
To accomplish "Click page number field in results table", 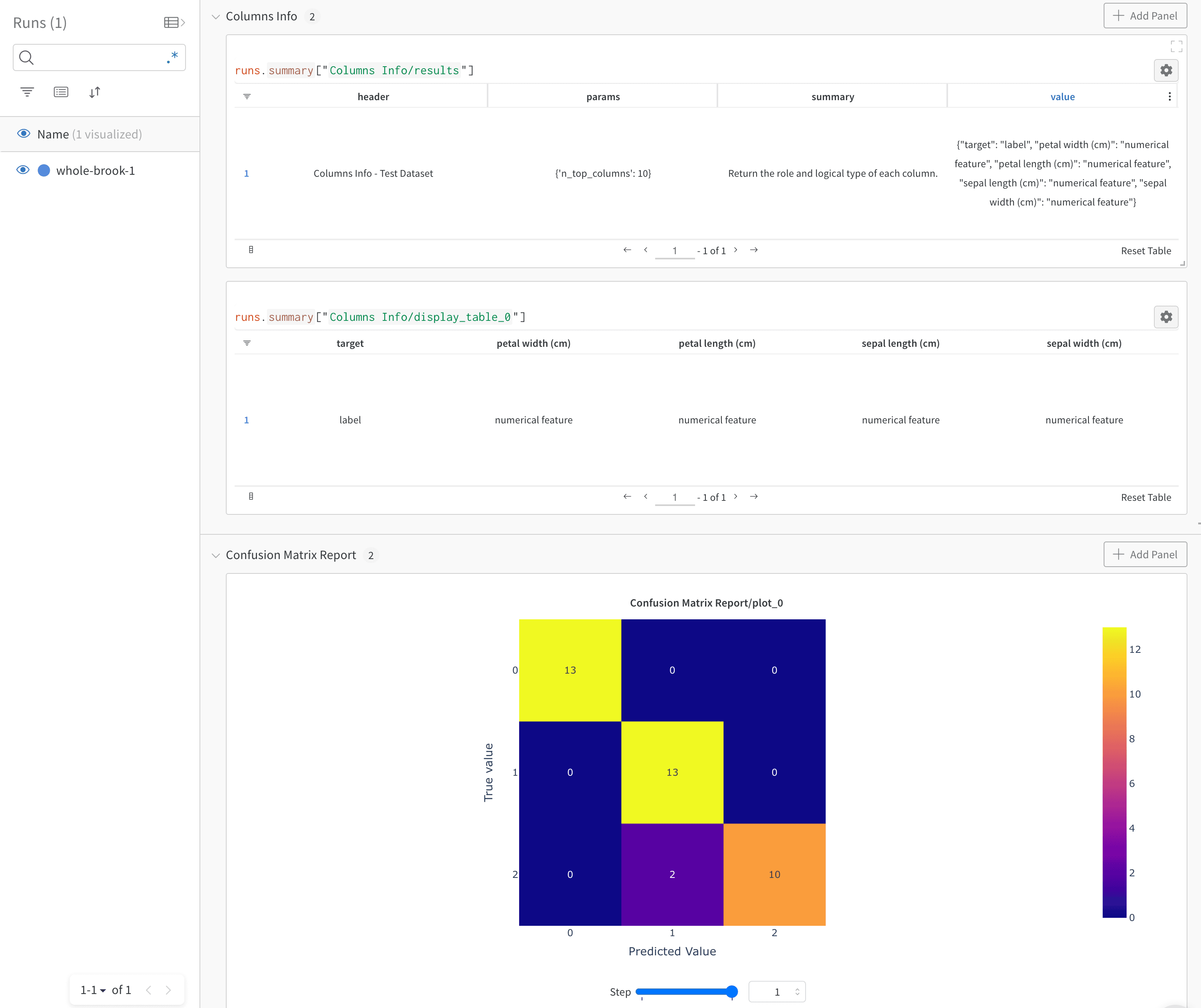I will tap(675, 251).
